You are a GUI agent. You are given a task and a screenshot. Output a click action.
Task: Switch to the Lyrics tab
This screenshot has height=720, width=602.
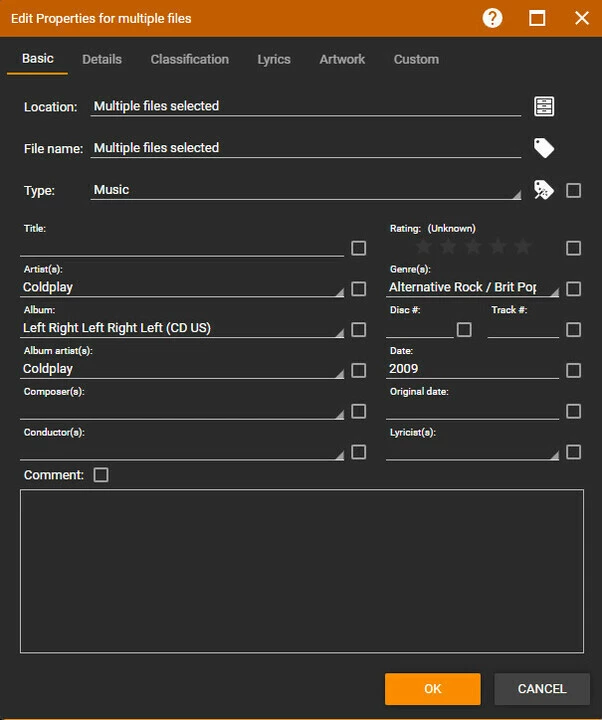click(274, 59)
